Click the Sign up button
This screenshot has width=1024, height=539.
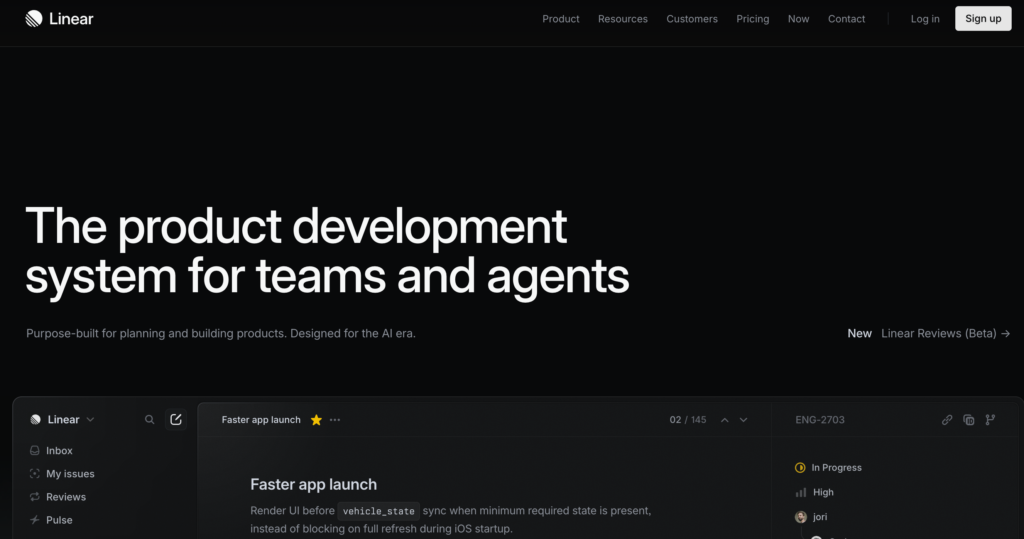(983, 19)
